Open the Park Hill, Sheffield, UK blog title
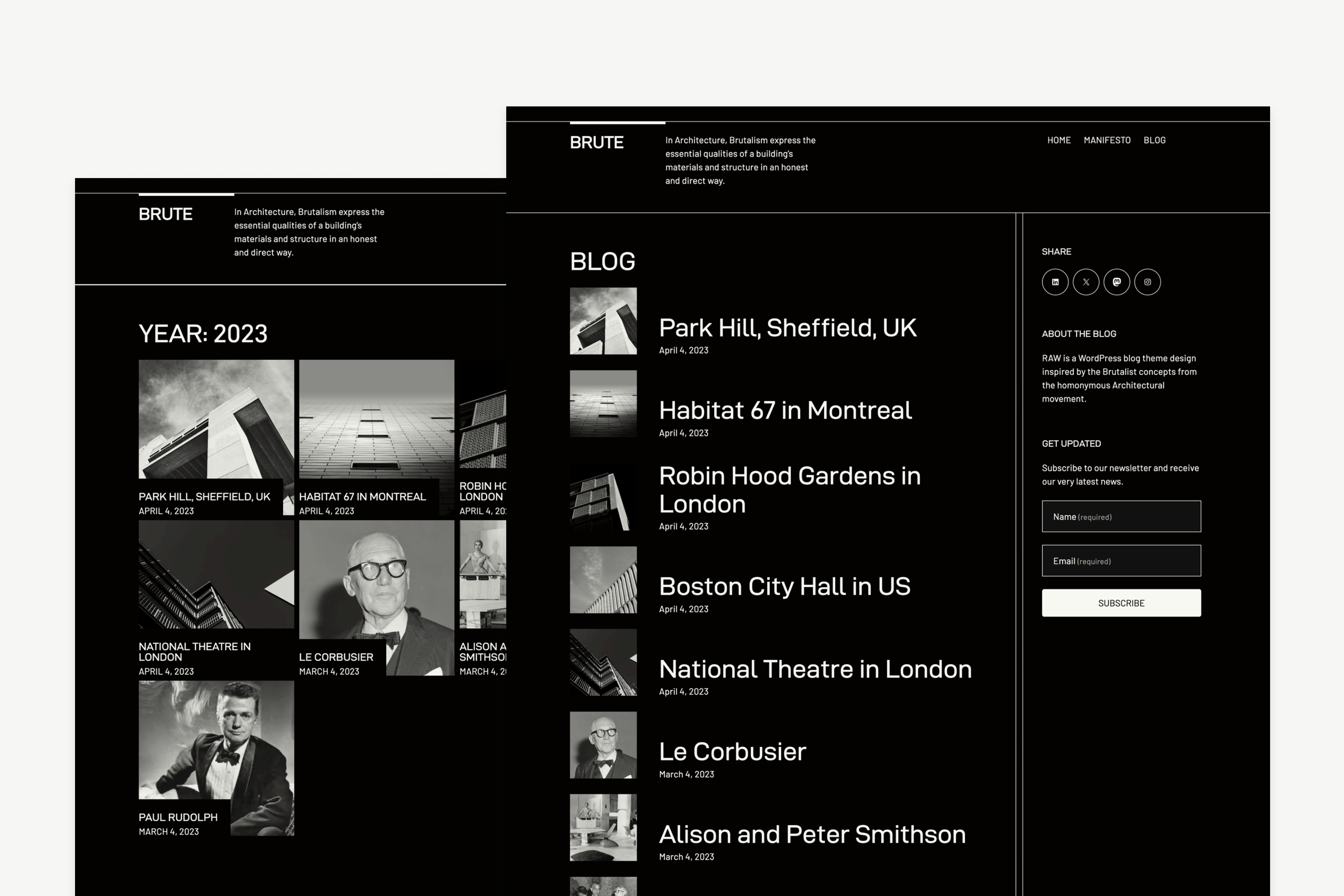The width and height of the screenshot is (1344, 896). click(x=787, y=328)
